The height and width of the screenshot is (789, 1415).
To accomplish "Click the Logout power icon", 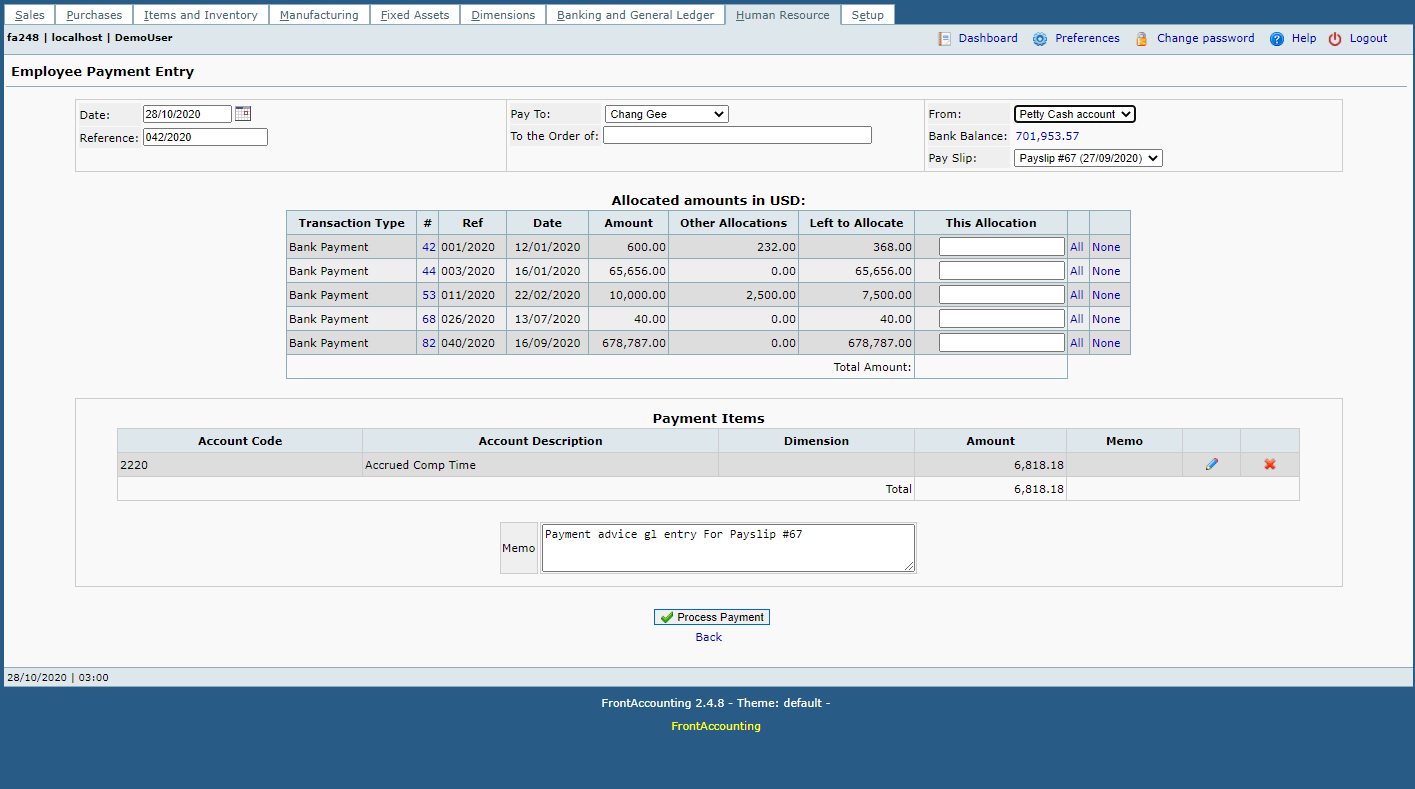I will coord(1335,39).
